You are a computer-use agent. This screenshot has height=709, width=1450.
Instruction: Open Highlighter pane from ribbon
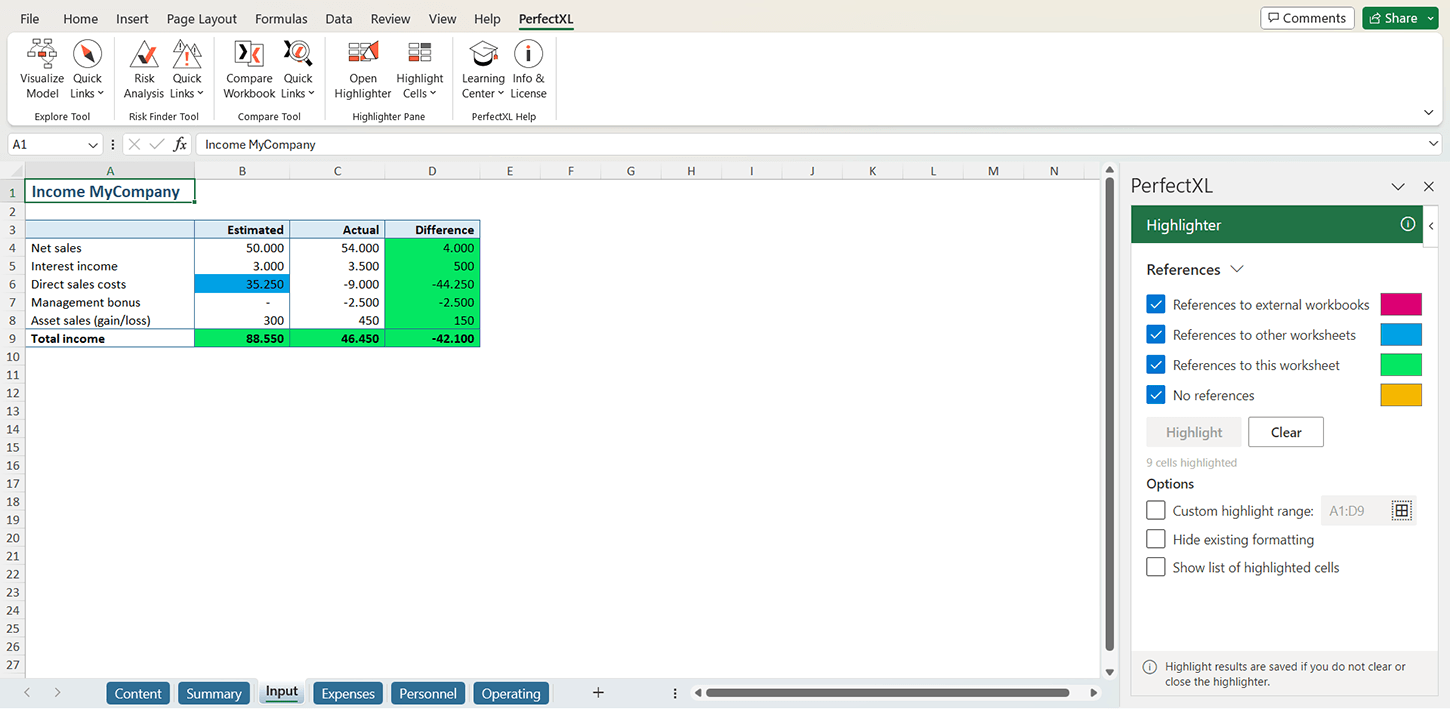point(363,69)
